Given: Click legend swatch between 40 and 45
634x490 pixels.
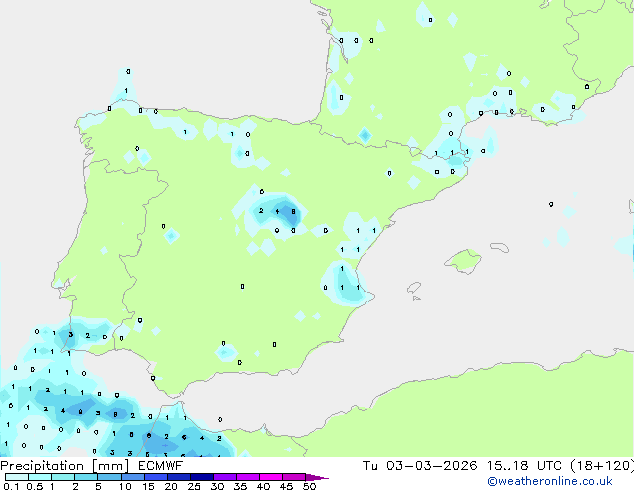Looking at the screenshot, I should click(x=271, y=477).
